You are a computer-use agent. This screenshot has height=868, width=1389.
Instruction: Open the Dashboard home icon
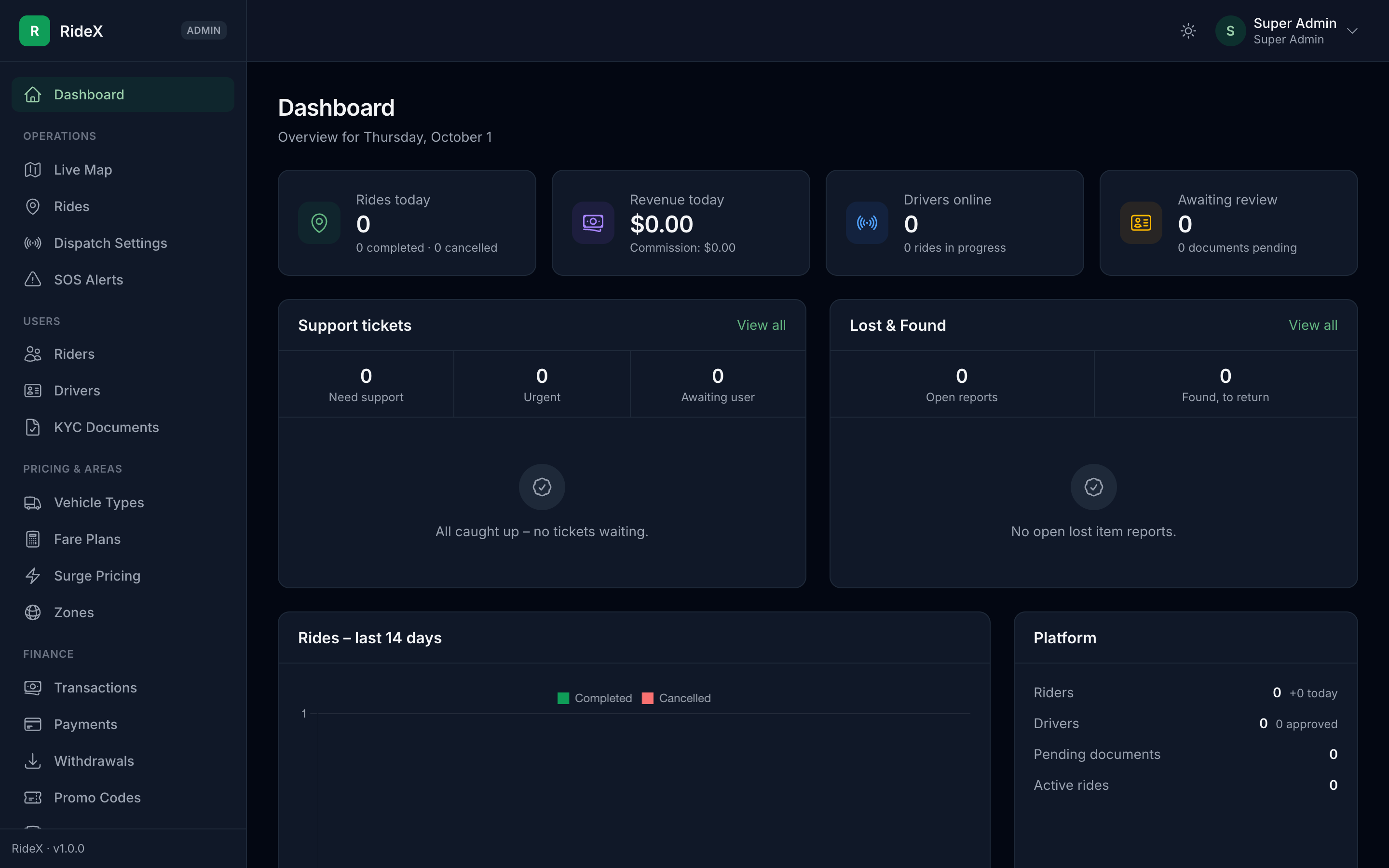[x=33, y=94]
